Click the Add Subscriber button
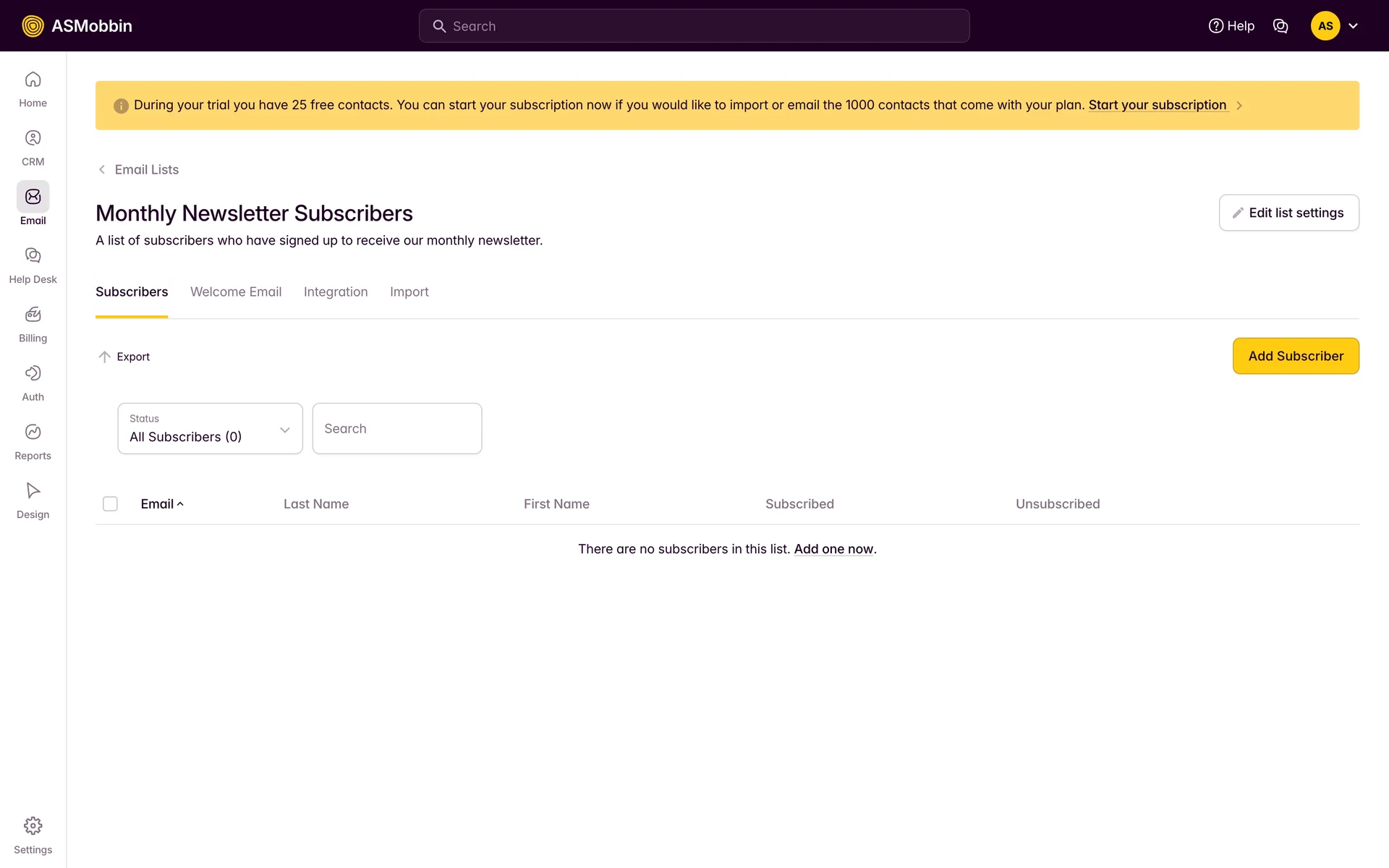This screenshot has height=868, width=1389. coord(1295,356)
